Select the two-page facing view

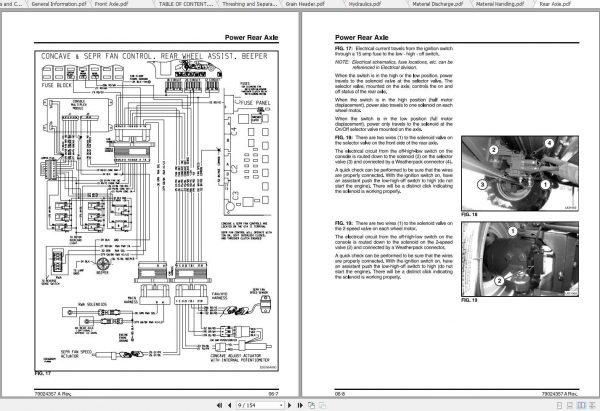(x=581, y=405)
